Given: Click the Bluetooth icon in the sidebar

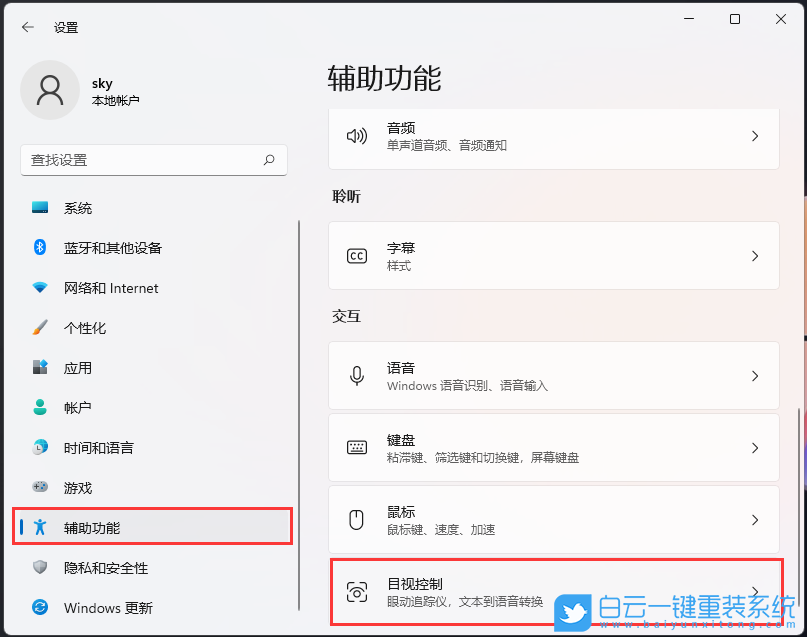Looking at the screenshot, I should pyautogui.click(x=37, y=248).
